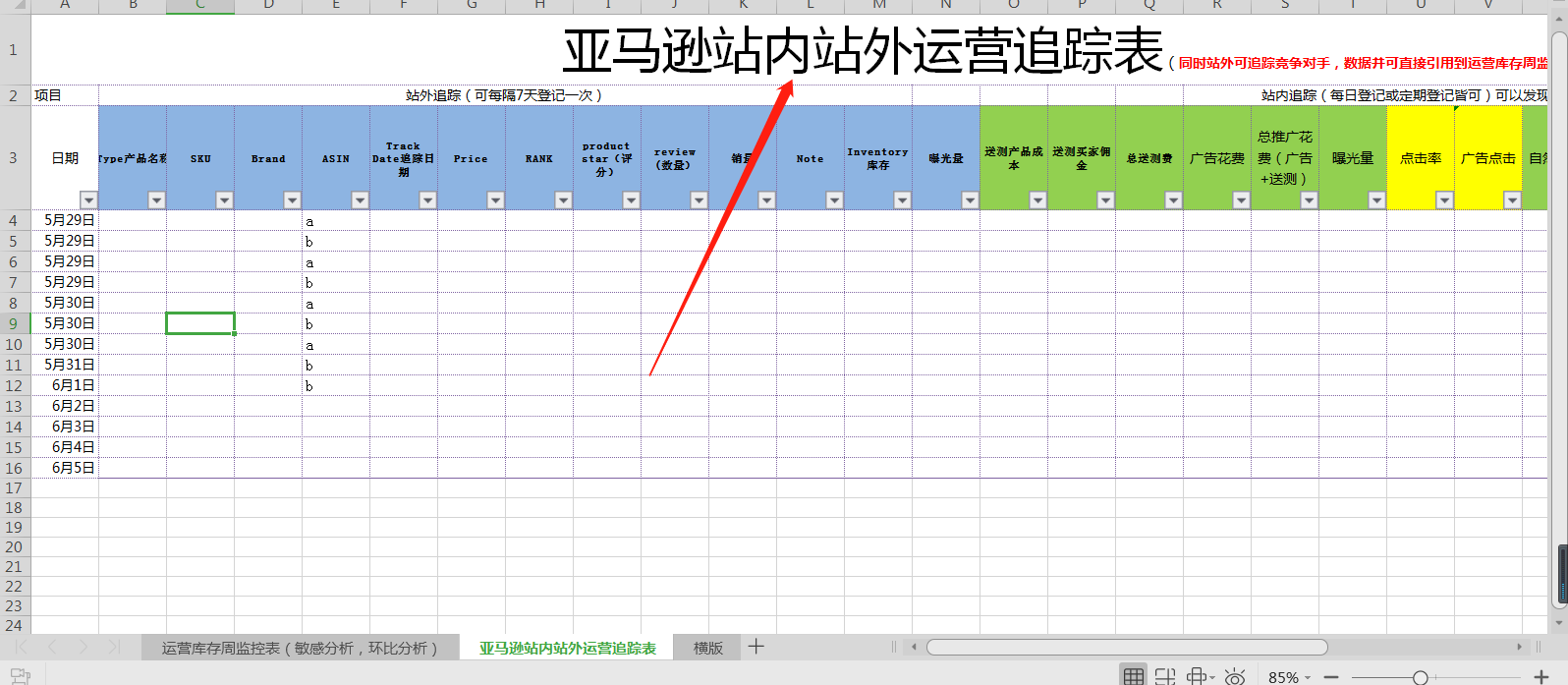Screen dimensions: 1568x685
Task: Select row 1 header
Action: tap(14, 49)
